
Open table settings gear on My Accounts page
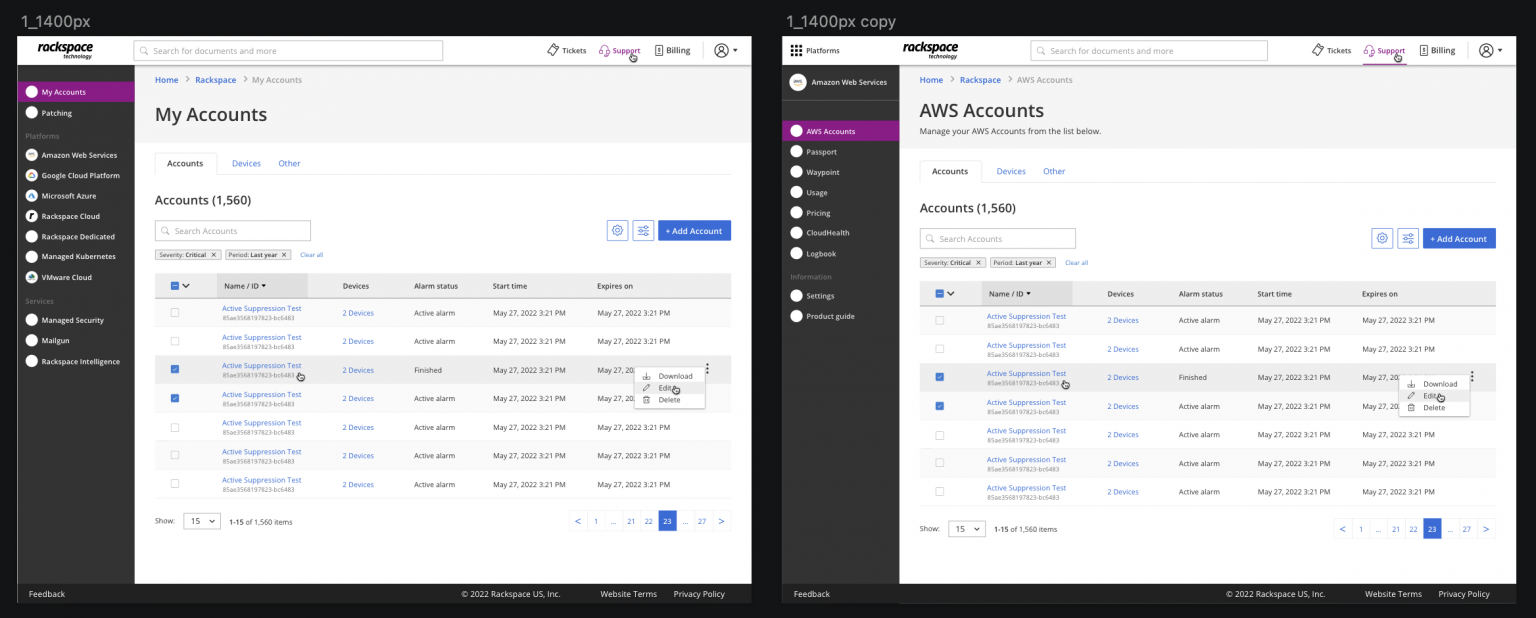pos(617,231)
